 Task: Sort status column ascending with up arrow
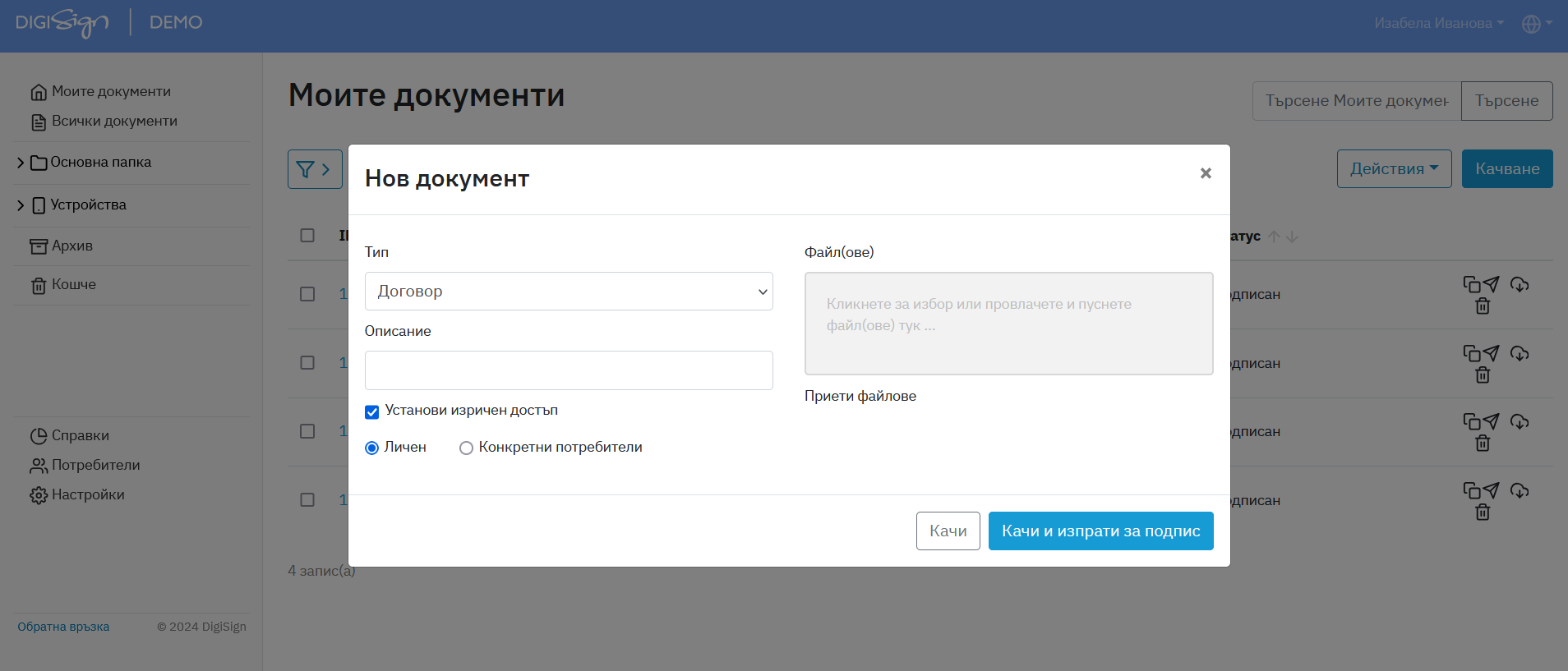tap(1274, 237)
